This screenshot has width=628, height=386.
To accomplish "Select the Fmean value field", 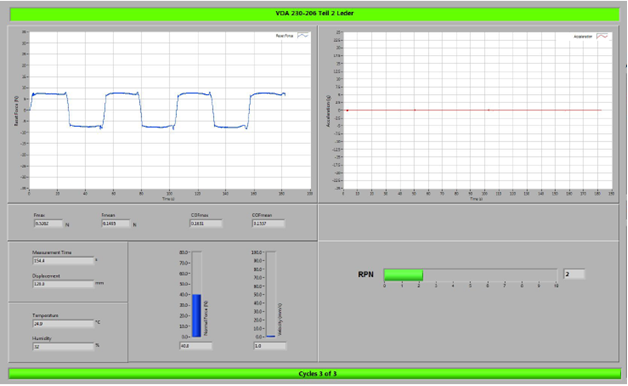I will tap(116, 223).
